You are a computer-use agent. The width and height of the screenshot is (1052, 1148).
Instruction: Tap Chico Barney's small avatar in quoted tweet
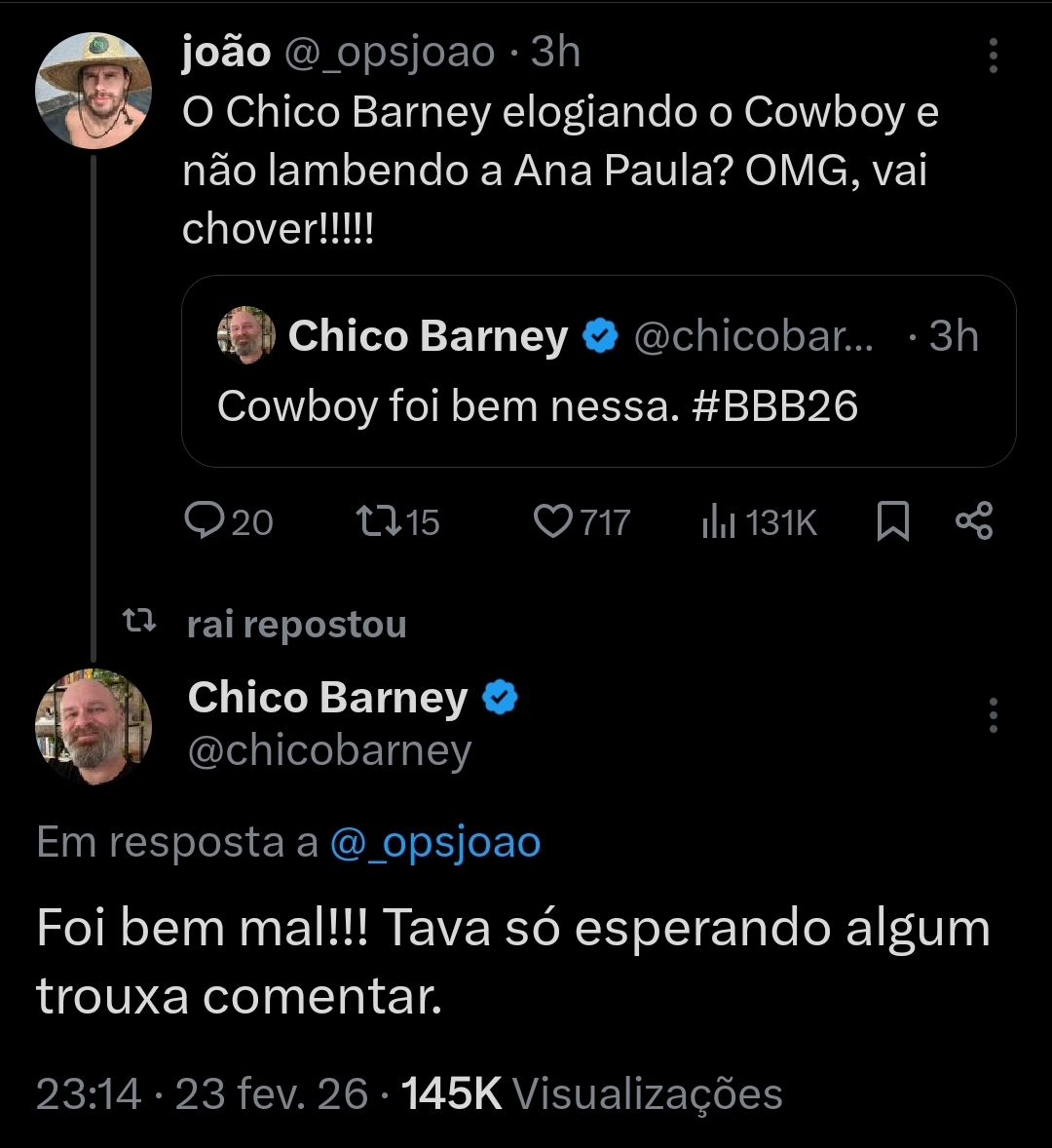click(x=245, y=336)
